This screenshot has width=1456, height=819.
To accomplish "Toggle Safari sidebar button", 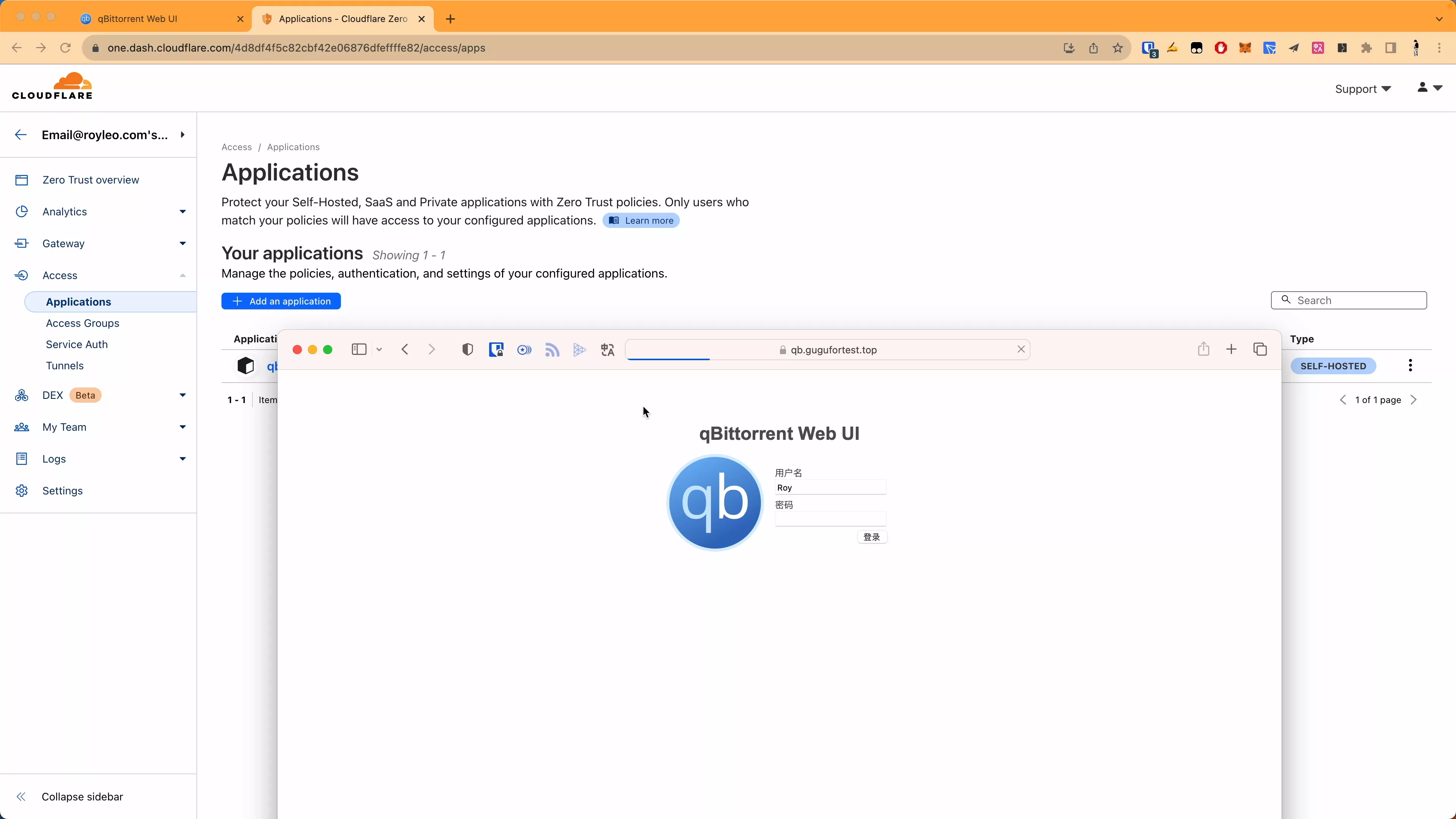I will pos(359,349).
